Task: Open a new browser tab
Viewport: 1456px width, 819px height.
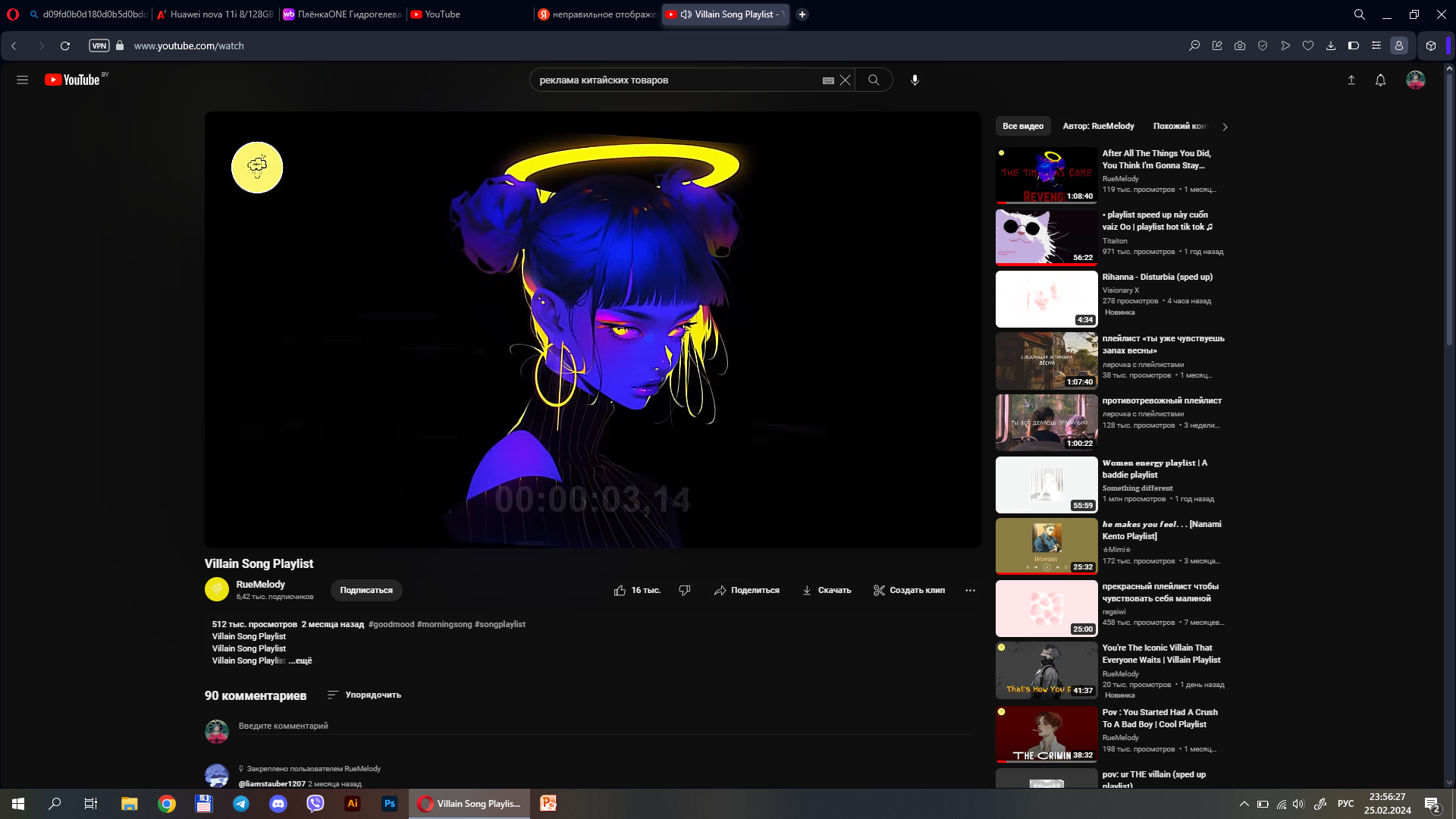Action: point(802,14)
